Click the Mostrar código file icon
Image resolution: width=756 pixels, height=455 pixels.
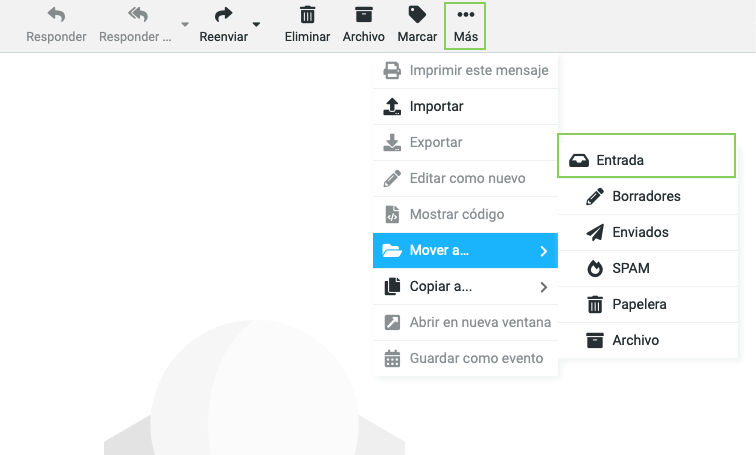pyautogui.click(x=392, y=214)
